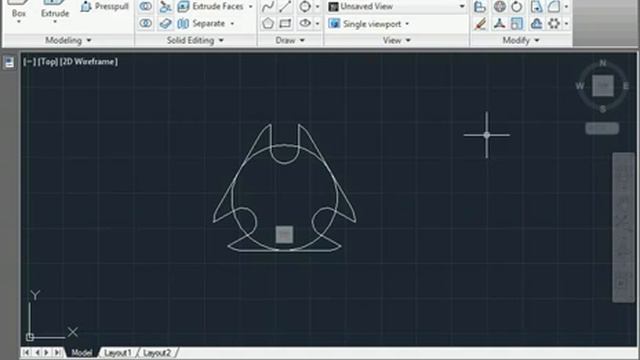Click the solid Intersect icon below Union
This screenshot has width=640, height=360.
[146, 24]
